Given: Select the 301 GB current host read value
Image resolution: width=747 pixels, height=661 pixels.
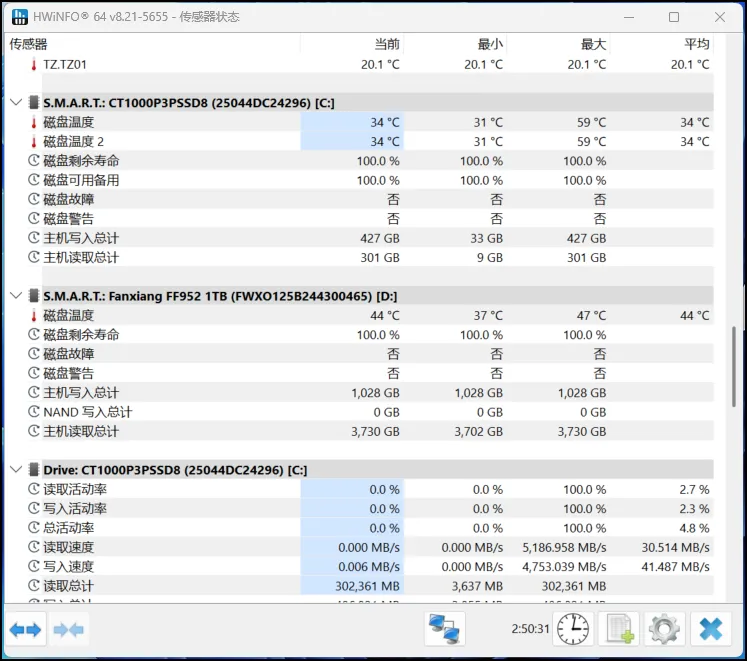Looking at the screenshot, I should (380, 257).
